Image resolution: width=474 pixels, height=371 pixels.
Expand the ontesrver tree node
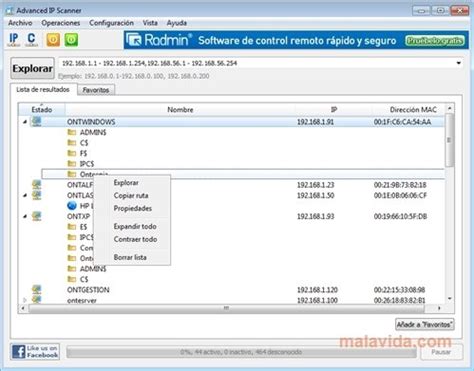[25, 300]
